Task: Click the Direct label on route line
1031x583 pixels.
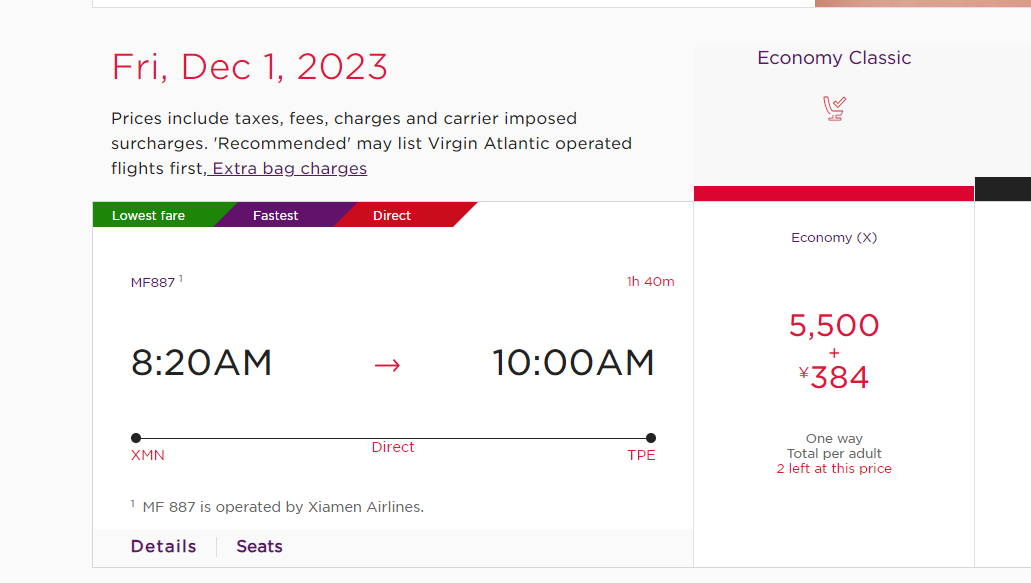Action: pos(393,447)
